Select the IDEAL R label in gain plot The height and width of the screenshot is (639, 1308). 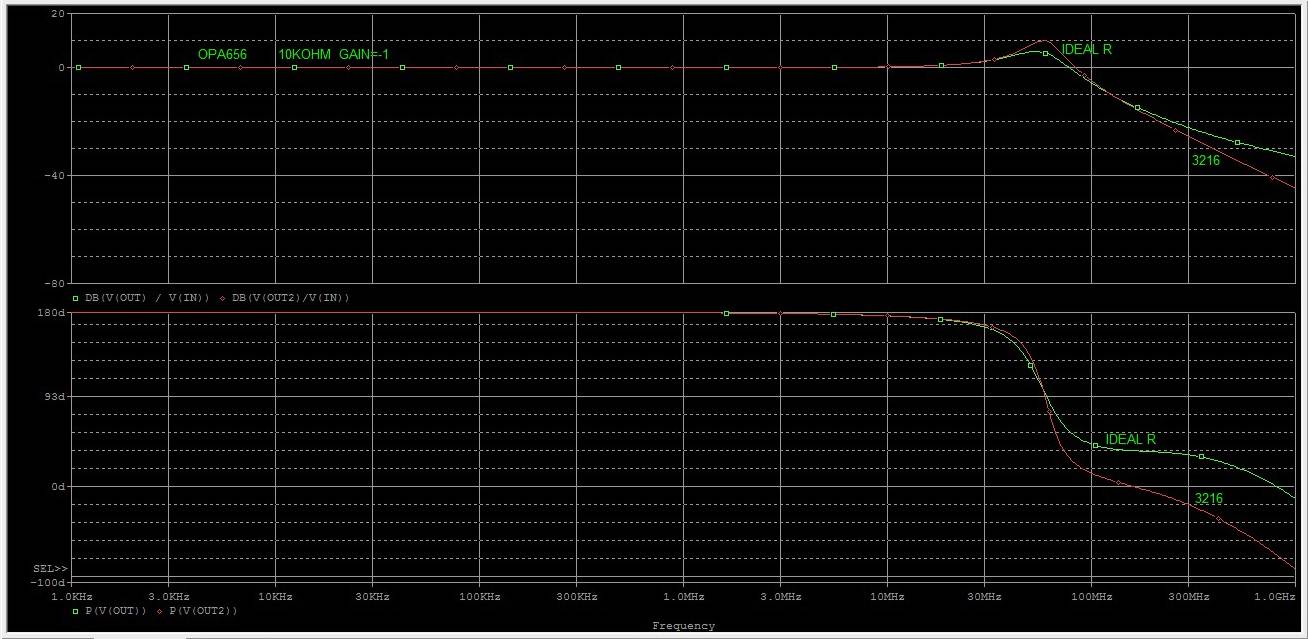[x=1086, y=49]
